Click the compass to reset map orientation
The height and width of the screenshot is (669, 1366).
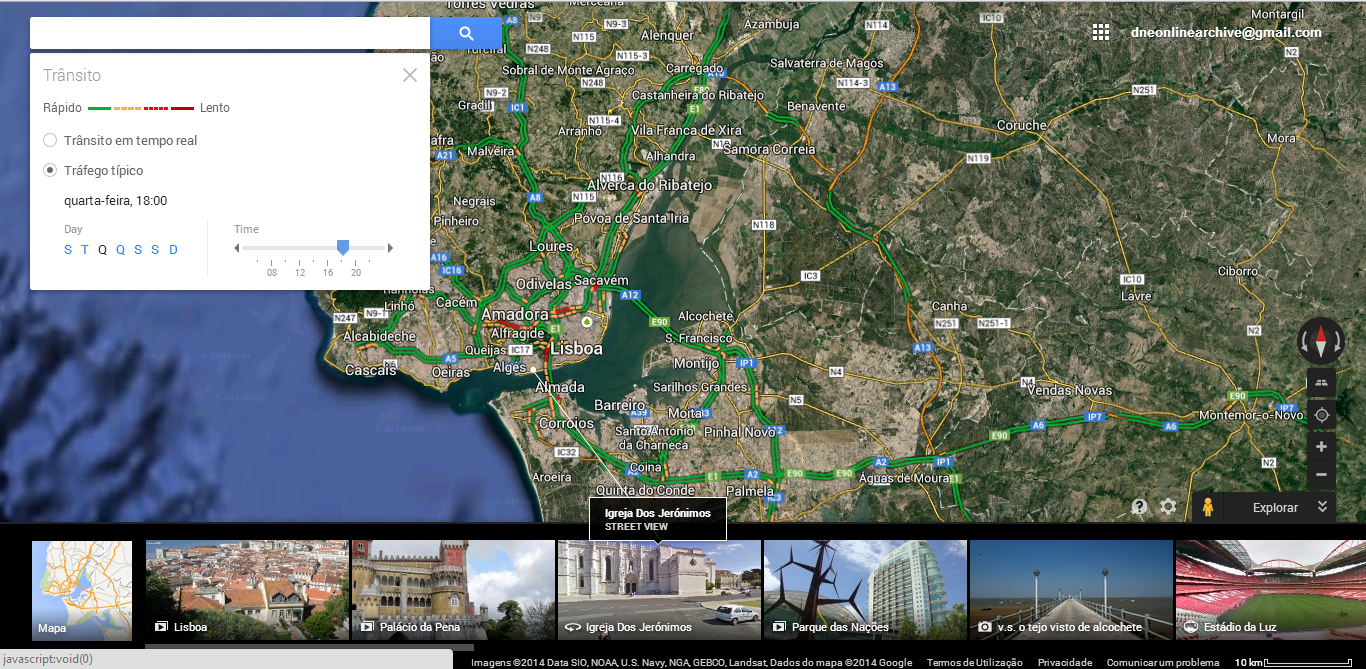click(1320, 340)
